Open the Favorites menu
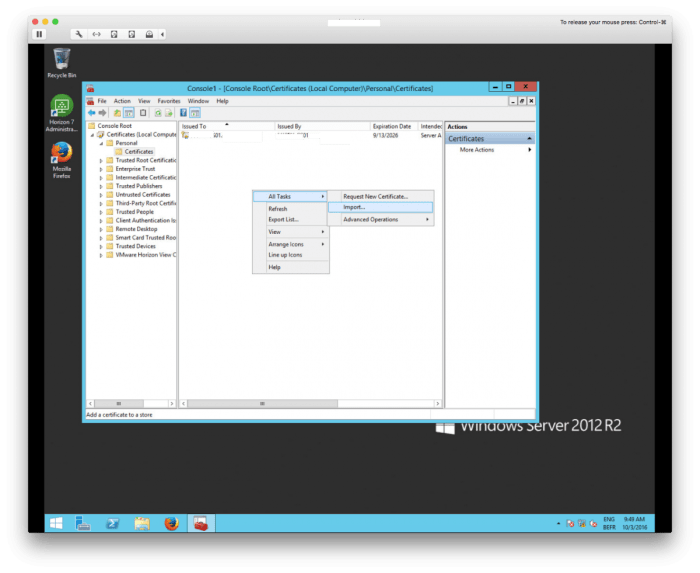This screenshot has width=700, height=573. pyautogui.click(x=169, y=101)
